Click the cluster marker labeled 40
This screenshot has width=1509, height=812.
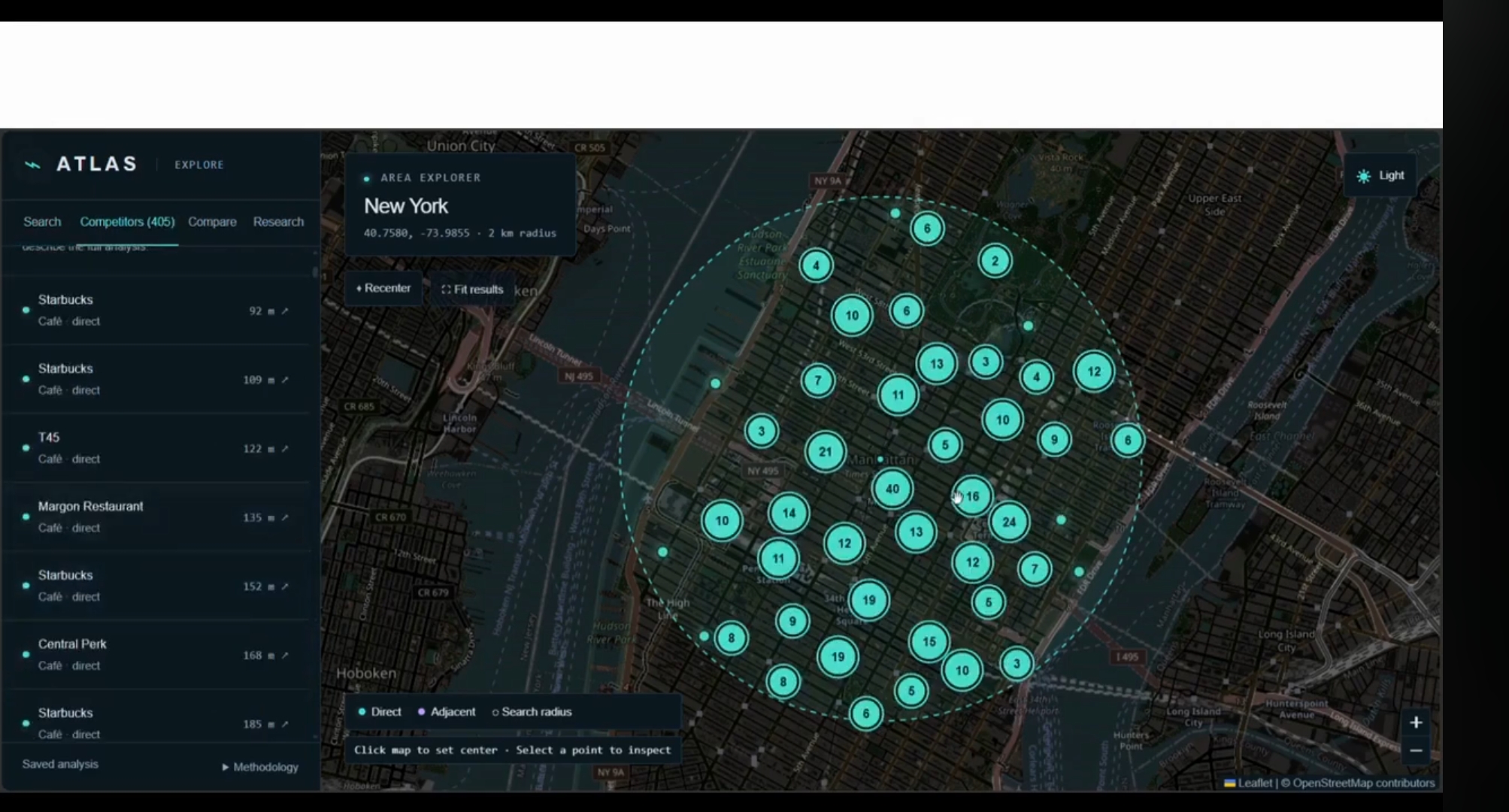(x=892, y=489)
